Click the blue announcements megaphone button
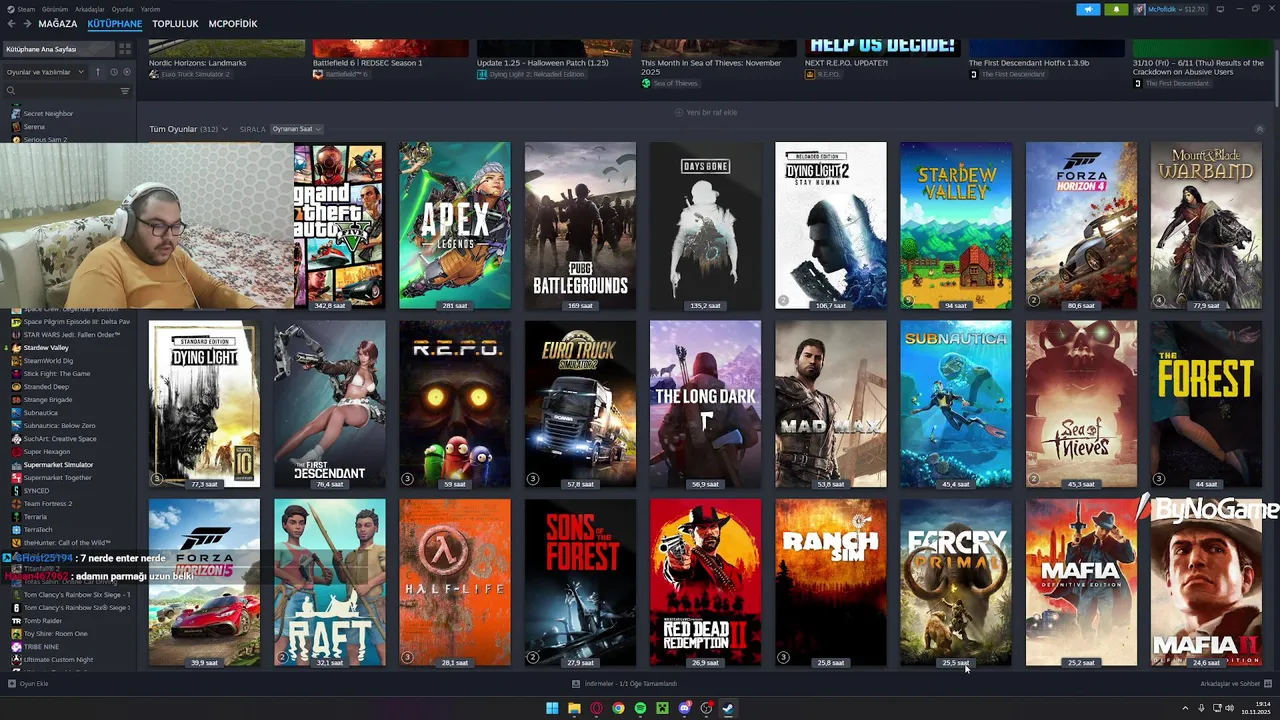The image size is (1280, 720). [x=1088, y=9]
